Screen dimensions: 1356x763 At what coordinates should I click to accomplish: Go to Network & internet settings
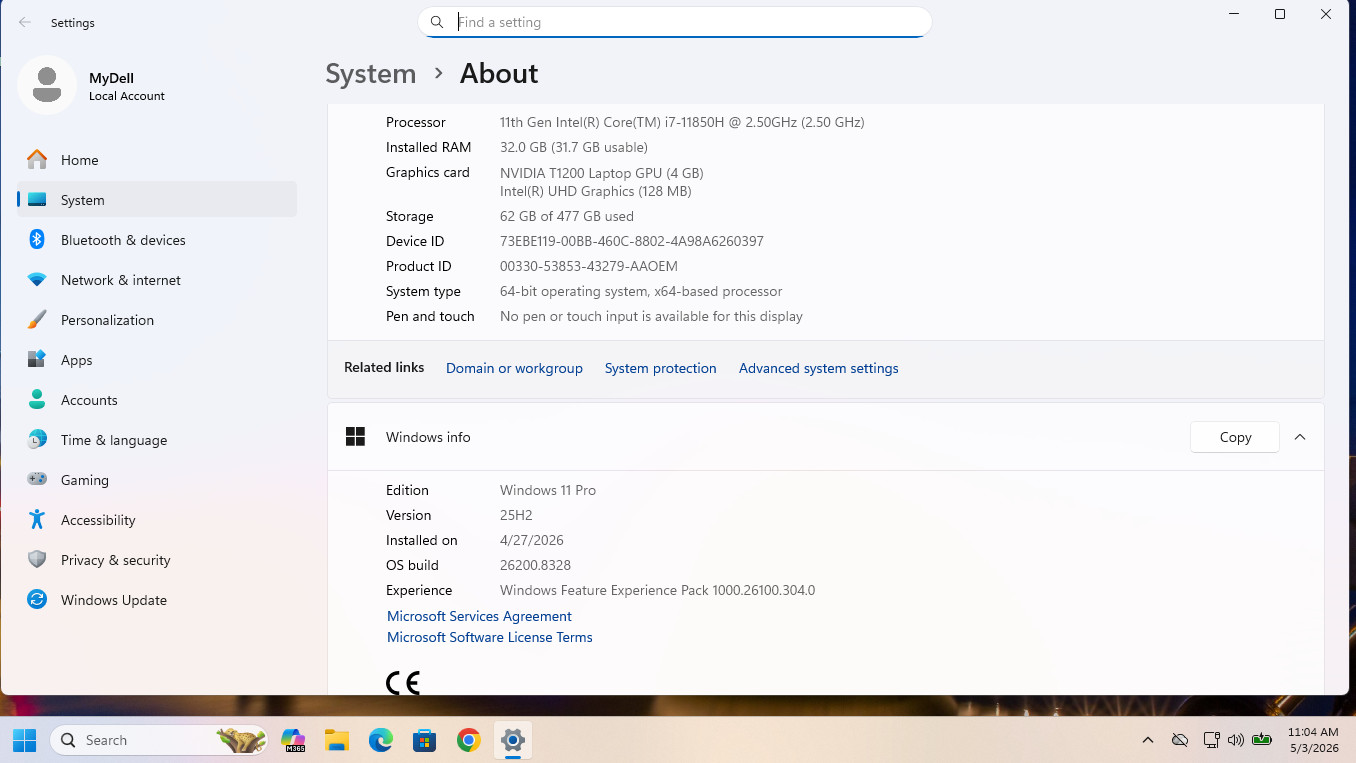[157, 280]
